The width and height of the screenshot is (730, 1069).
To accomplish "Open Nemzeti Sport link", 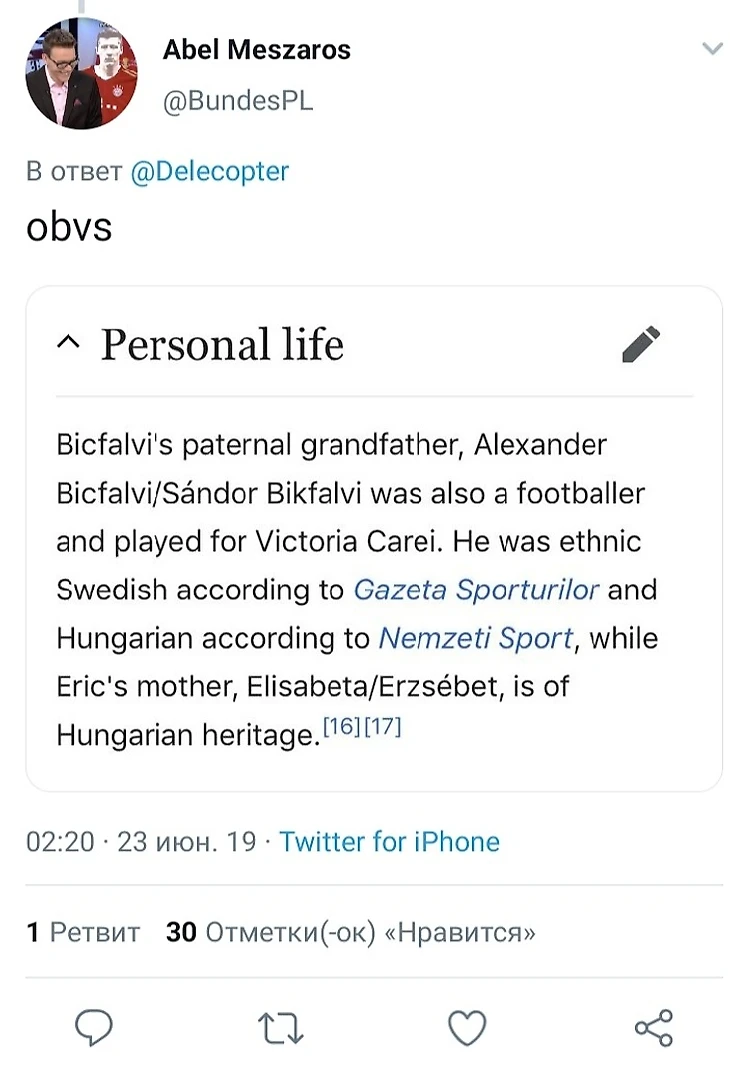I will pos(476,637).
